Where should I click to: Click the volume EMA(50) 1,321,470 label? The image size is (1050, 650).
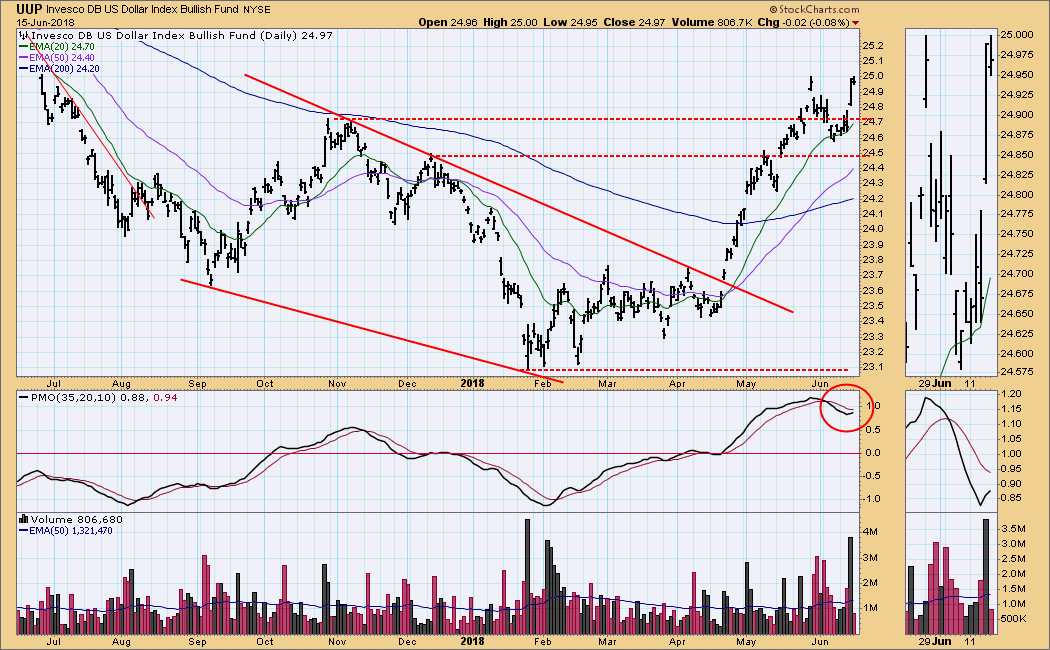click(x=70, y=531)
